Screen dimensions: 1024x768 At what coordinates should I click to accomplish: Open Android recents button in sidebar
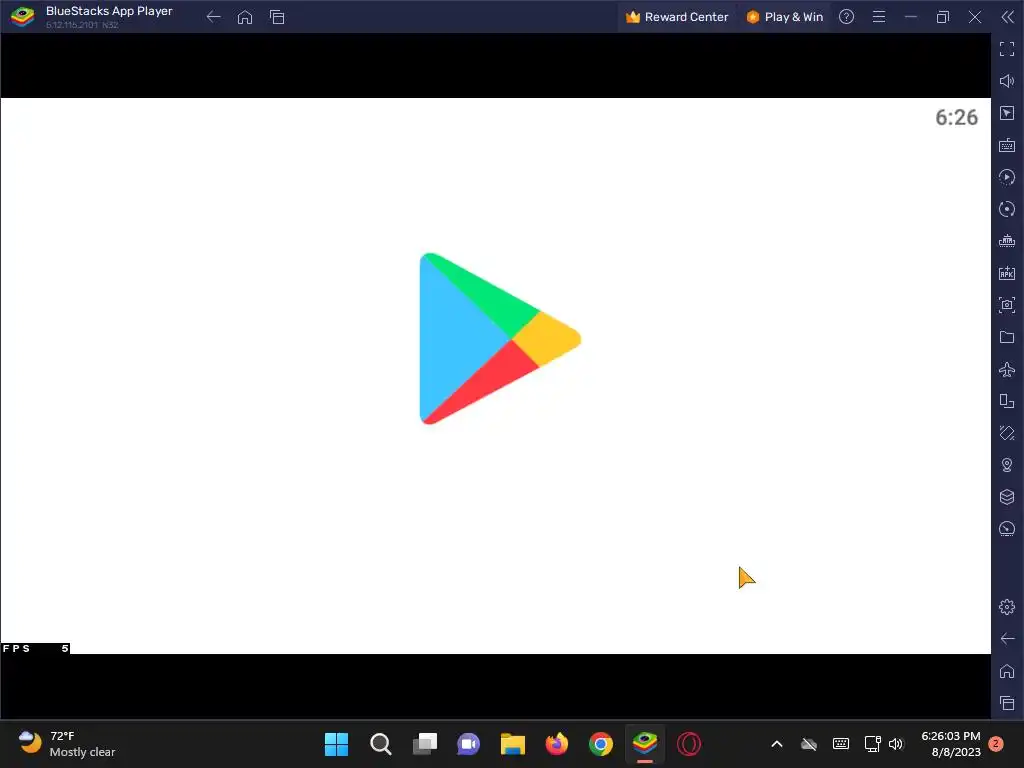point(1007,703)
